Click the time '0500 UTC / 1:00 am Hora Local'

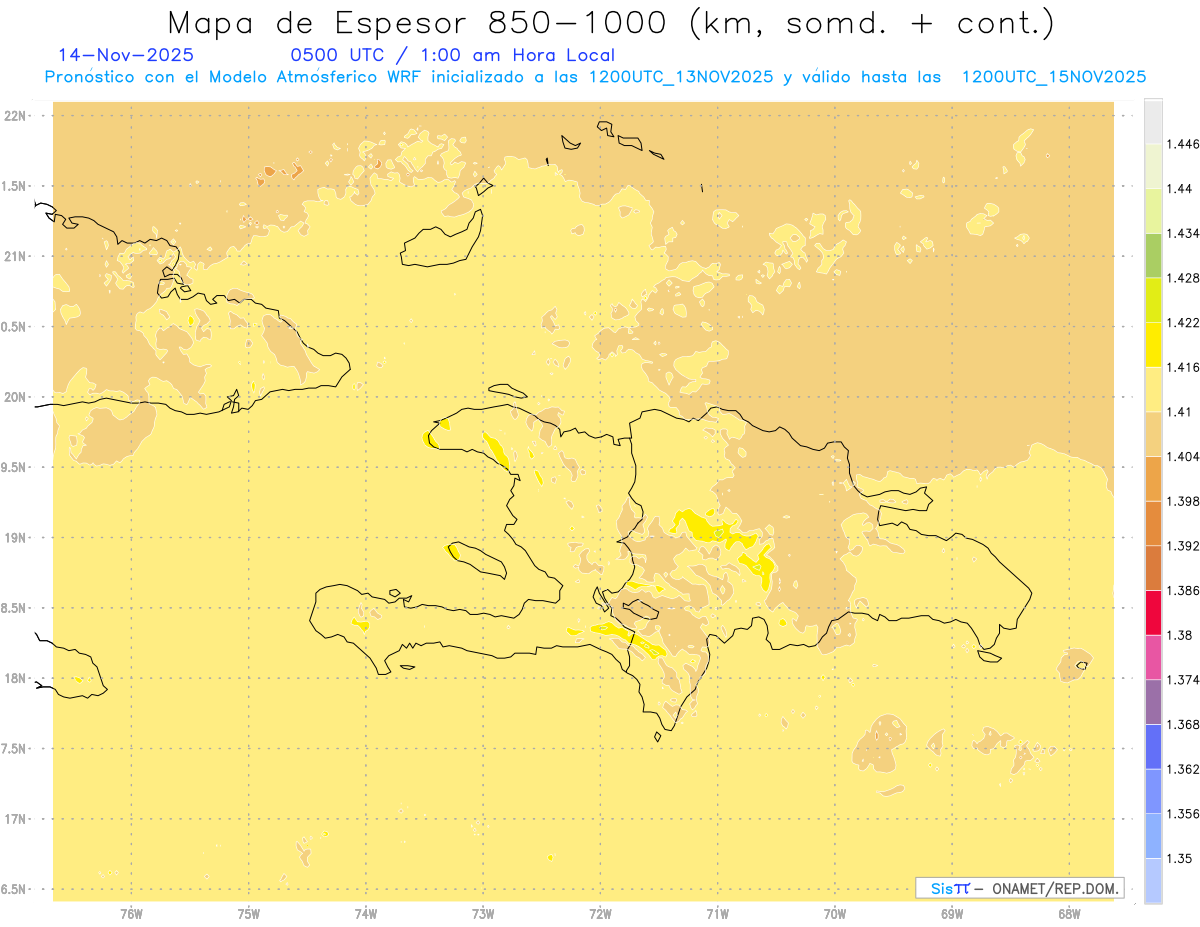coord(452,55)
